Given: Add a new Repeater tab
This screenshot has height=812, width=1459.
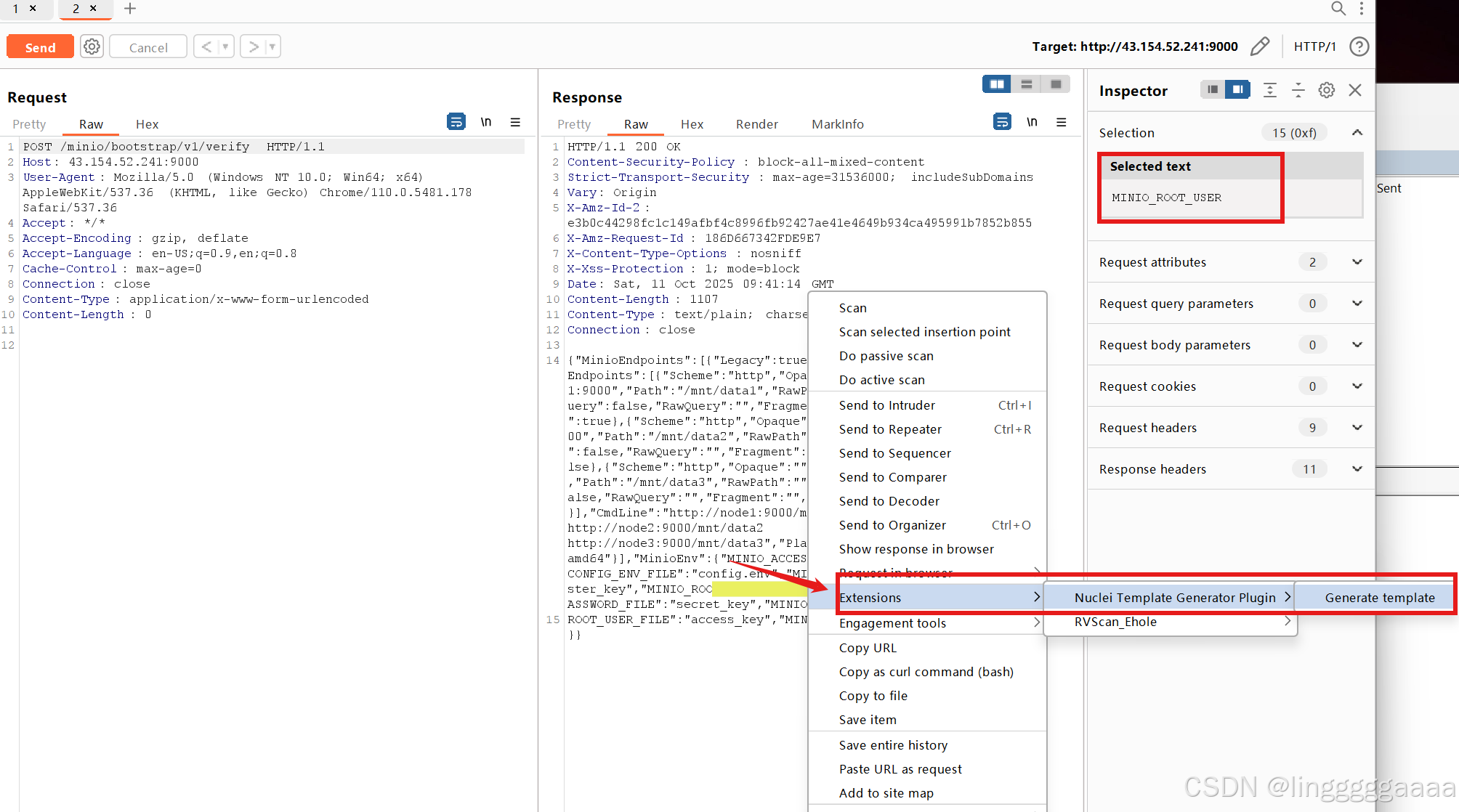Looking at the screenshot, I should [x=130, y=9].
